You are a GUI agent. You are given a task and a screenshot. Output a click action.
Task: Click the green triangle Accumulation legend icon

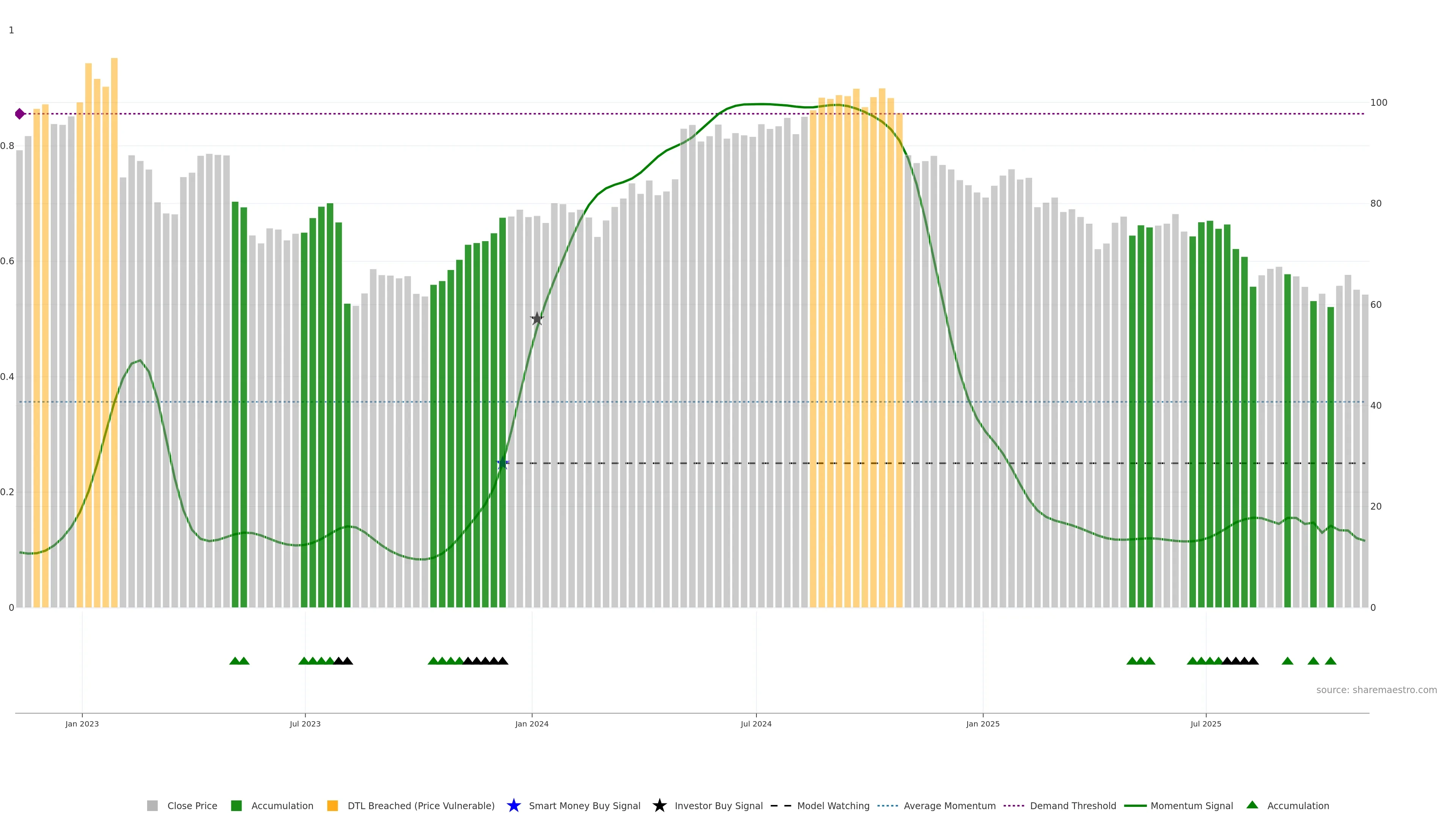(1252, 805)
